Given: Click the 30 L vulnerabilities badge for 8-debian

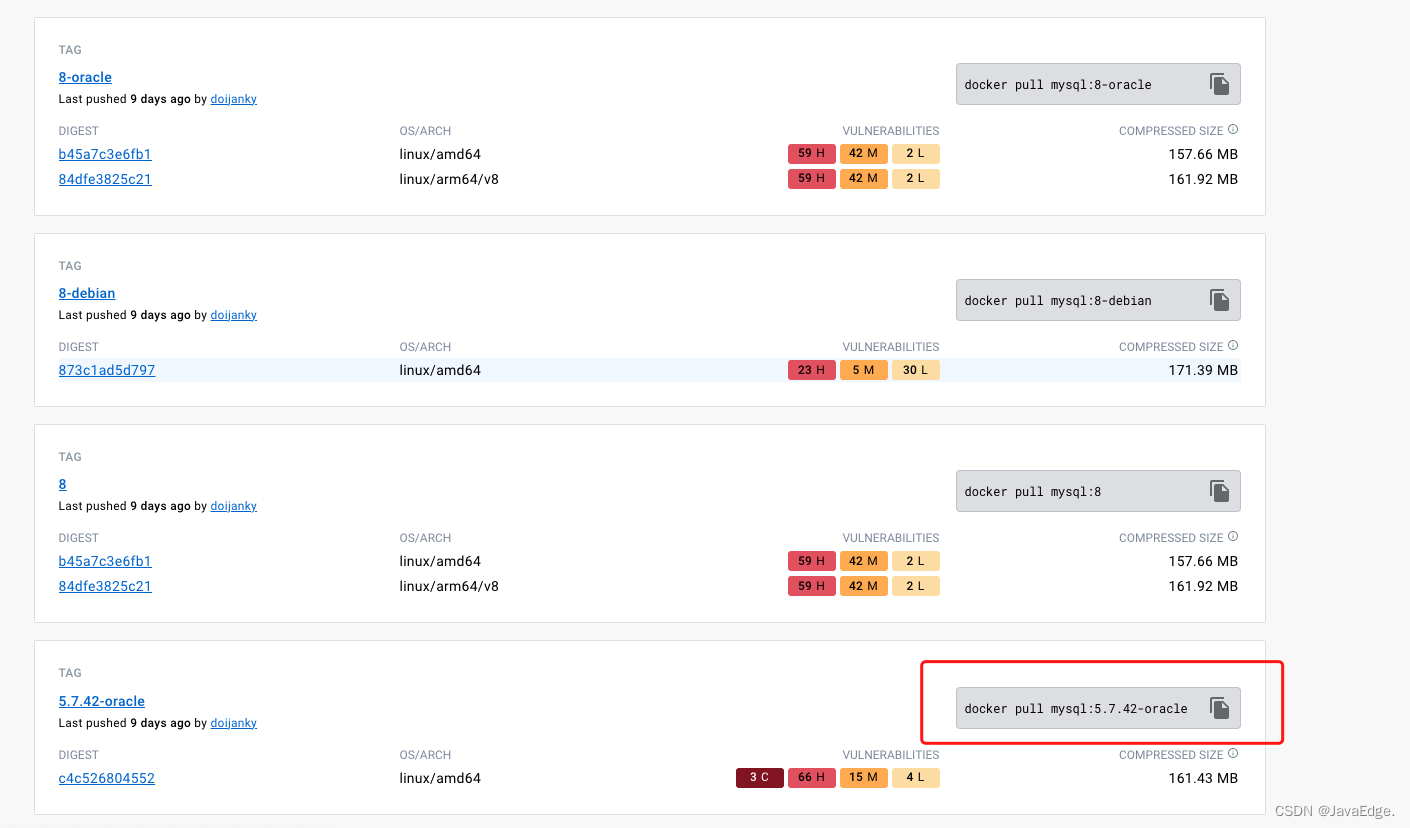Looking at the screenshot, I should click(x=915, y=370).
